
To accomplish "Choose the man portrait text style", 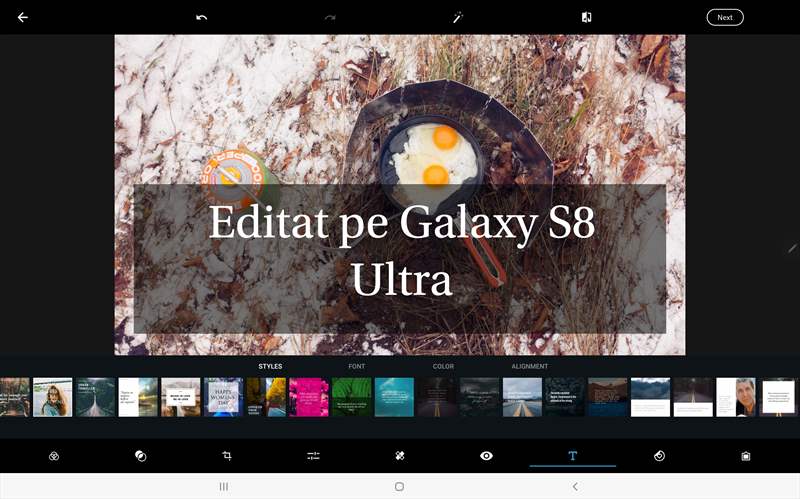I will [x=736, y=397].
